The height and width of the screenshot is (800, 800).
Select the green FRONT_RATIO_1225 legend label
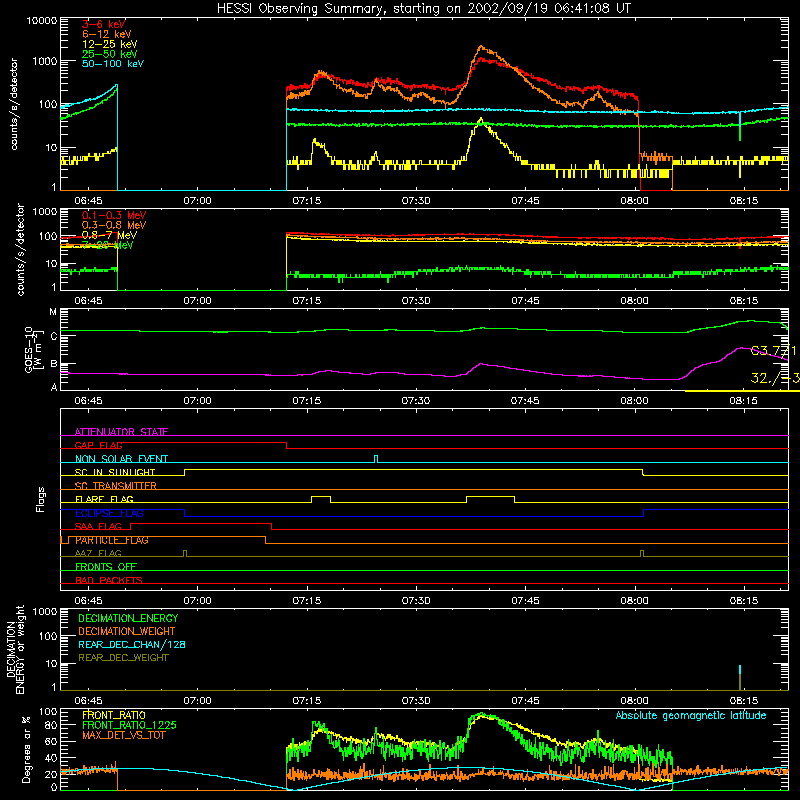[129, 725]
